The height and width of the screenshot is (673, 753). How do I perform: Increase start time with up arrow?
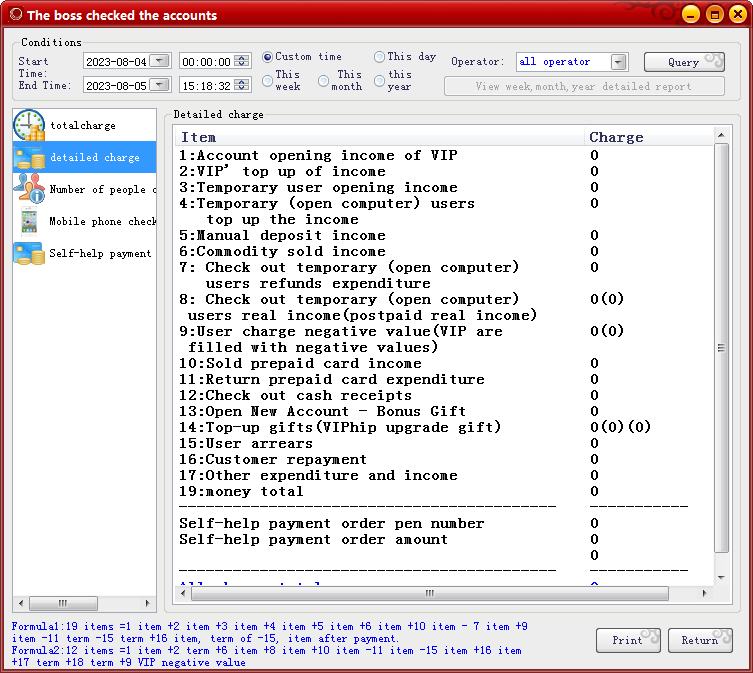click(x=242, y=58)
